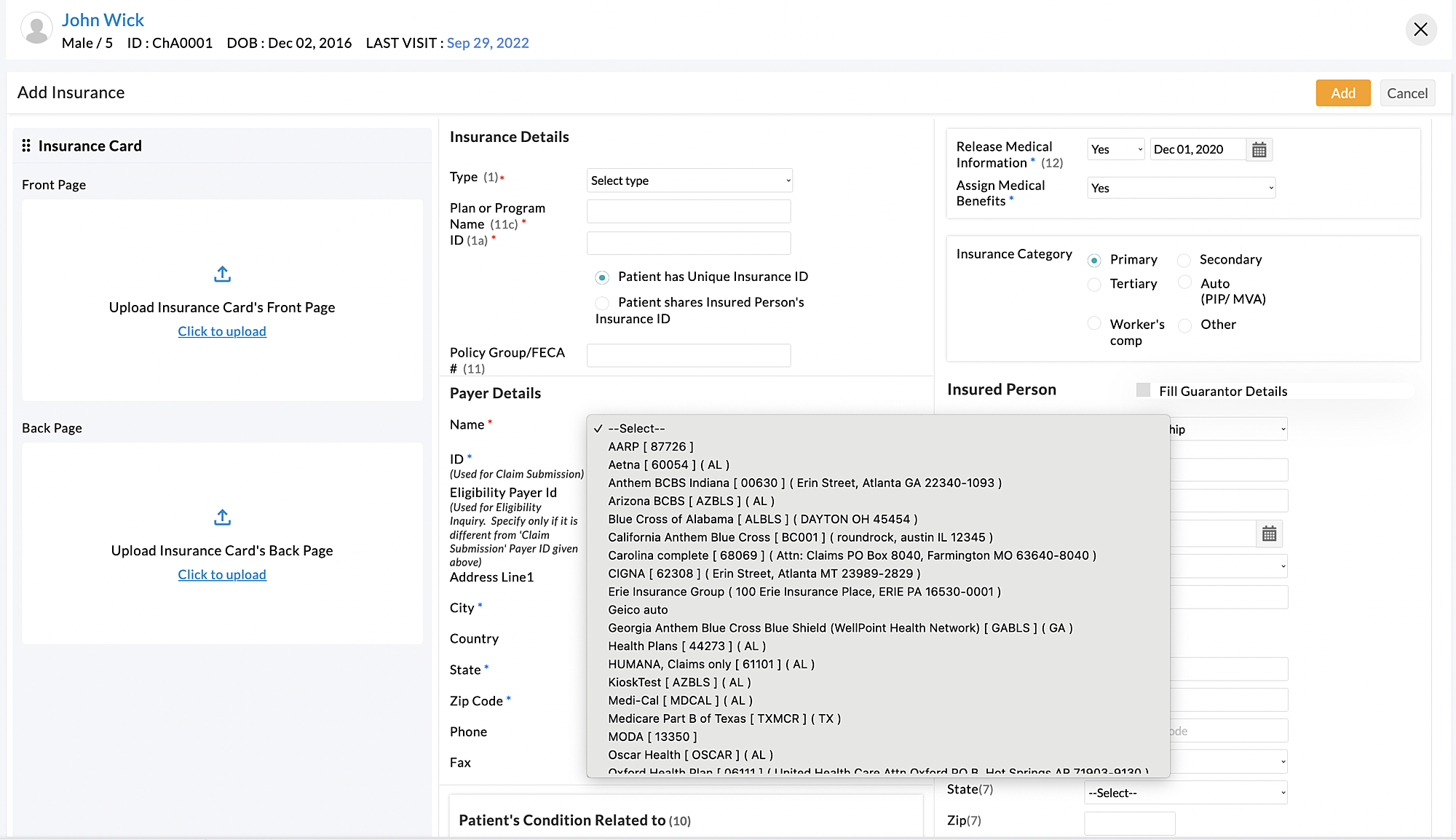Open the last visit date Sep 29, 2022

coord(488,43)
